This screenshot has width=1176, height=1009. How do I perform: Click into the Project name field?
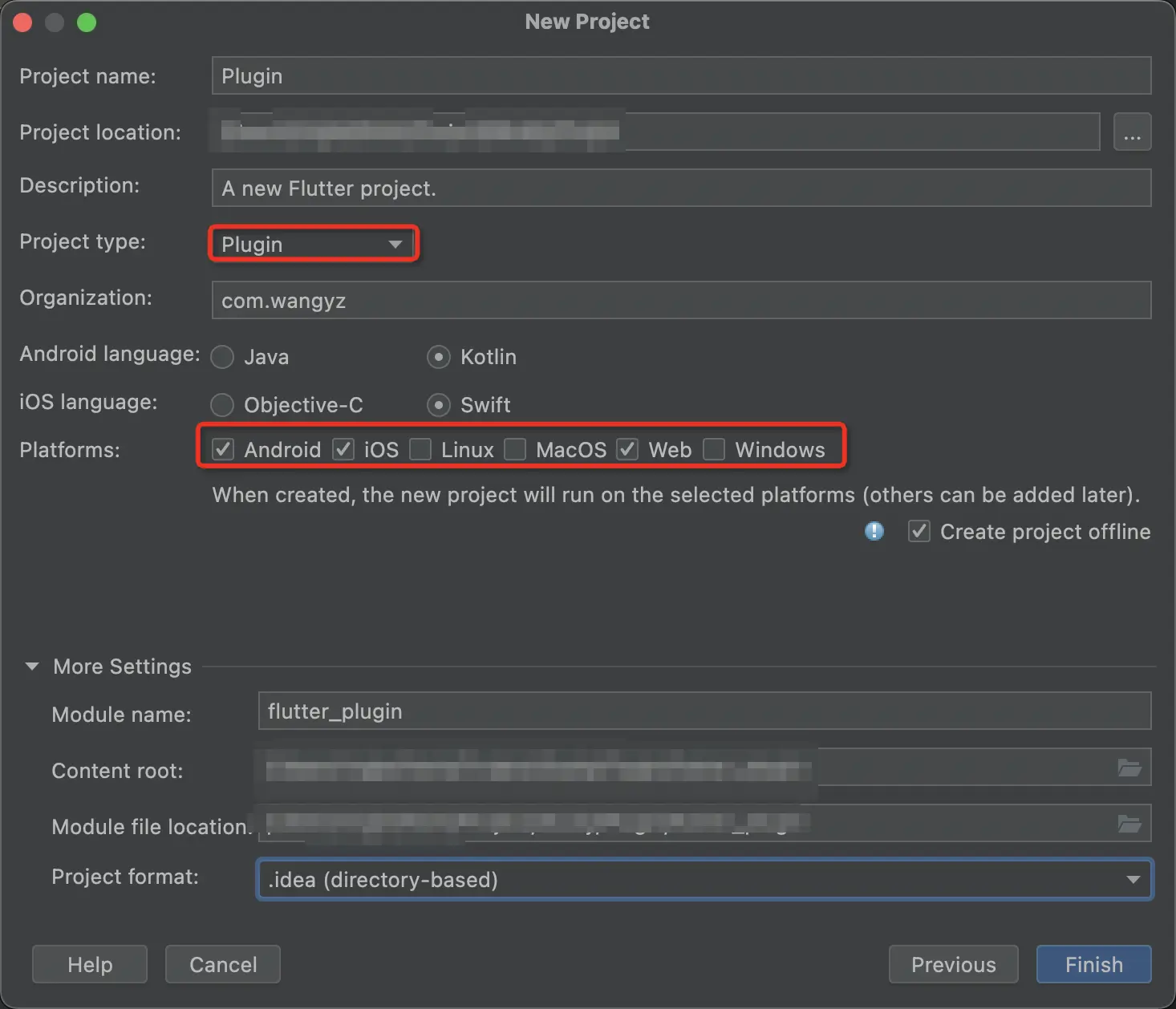(x=681, y=76)
